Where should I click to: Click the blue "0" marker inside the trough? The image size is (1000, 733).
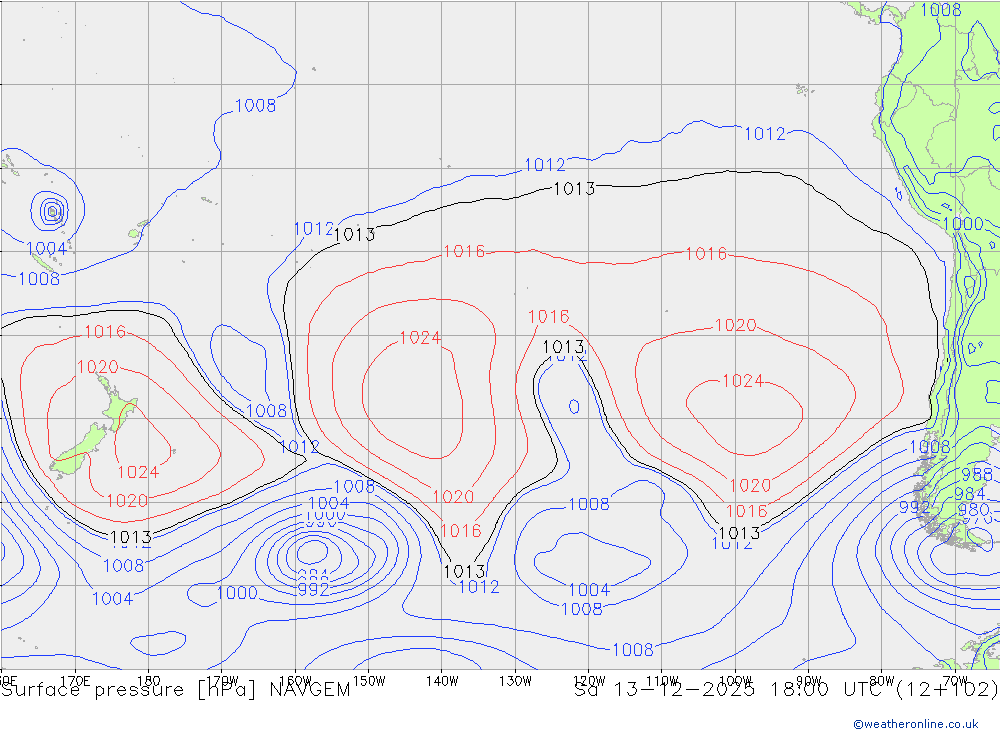point(574,407)
